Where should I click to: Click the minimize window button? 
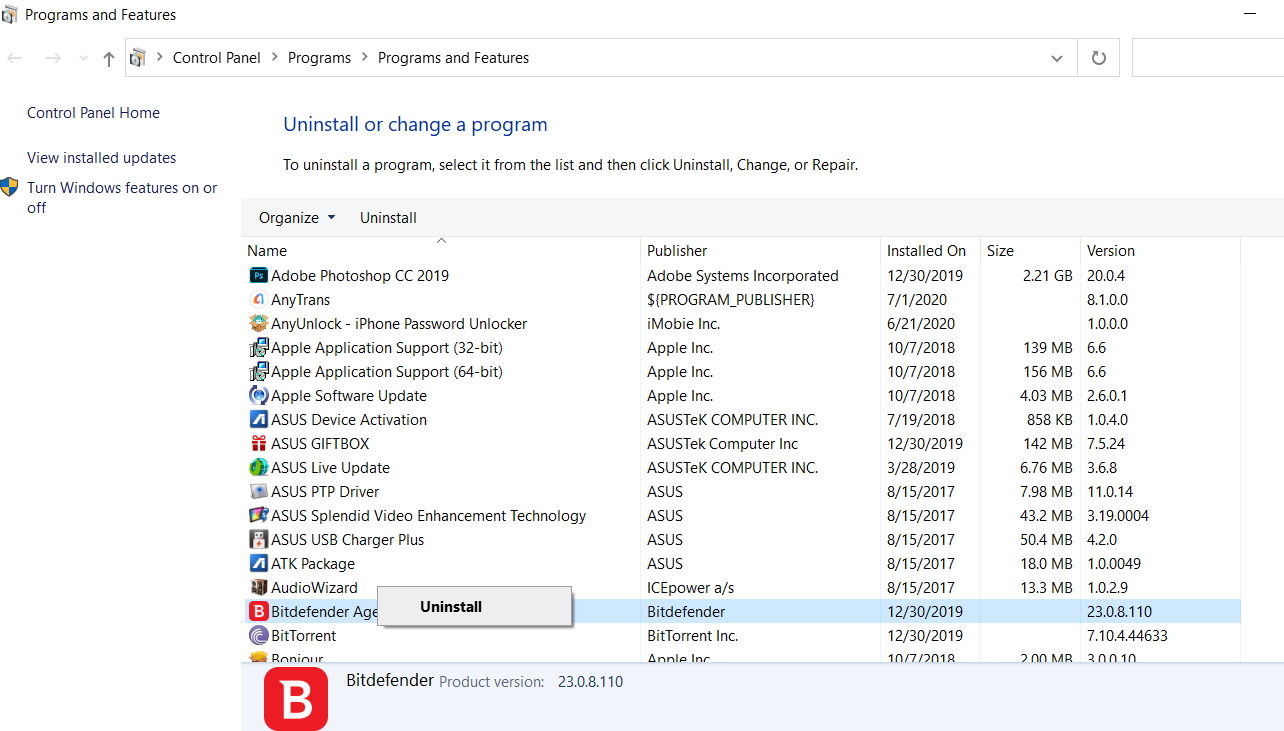pos(1250,15)
